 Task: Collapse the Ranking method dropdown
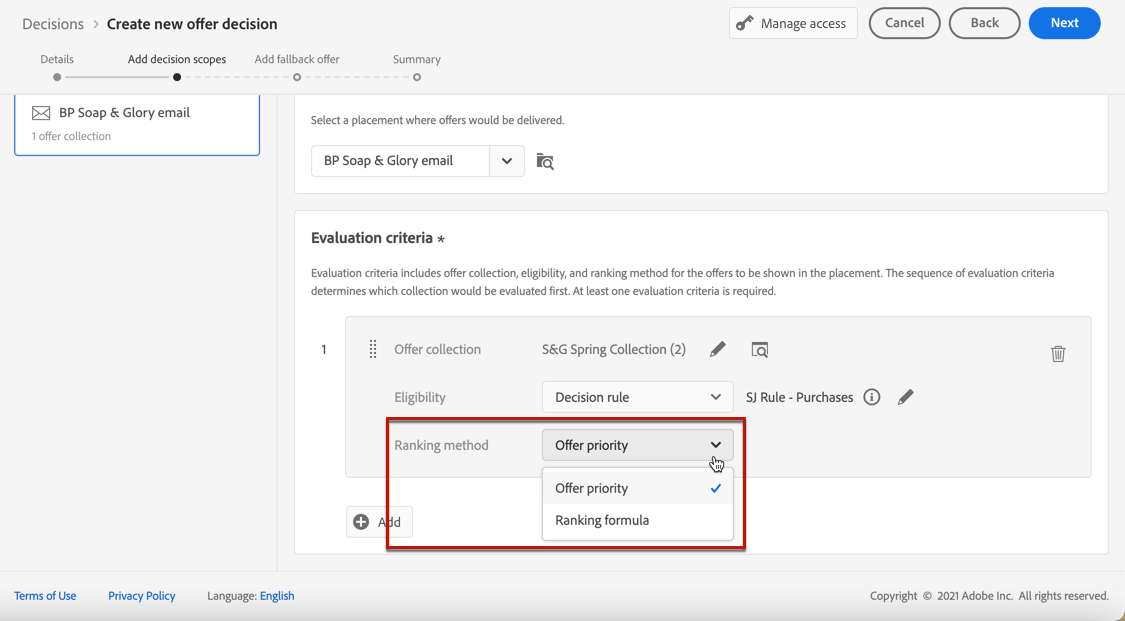click(x=637, y=445)
